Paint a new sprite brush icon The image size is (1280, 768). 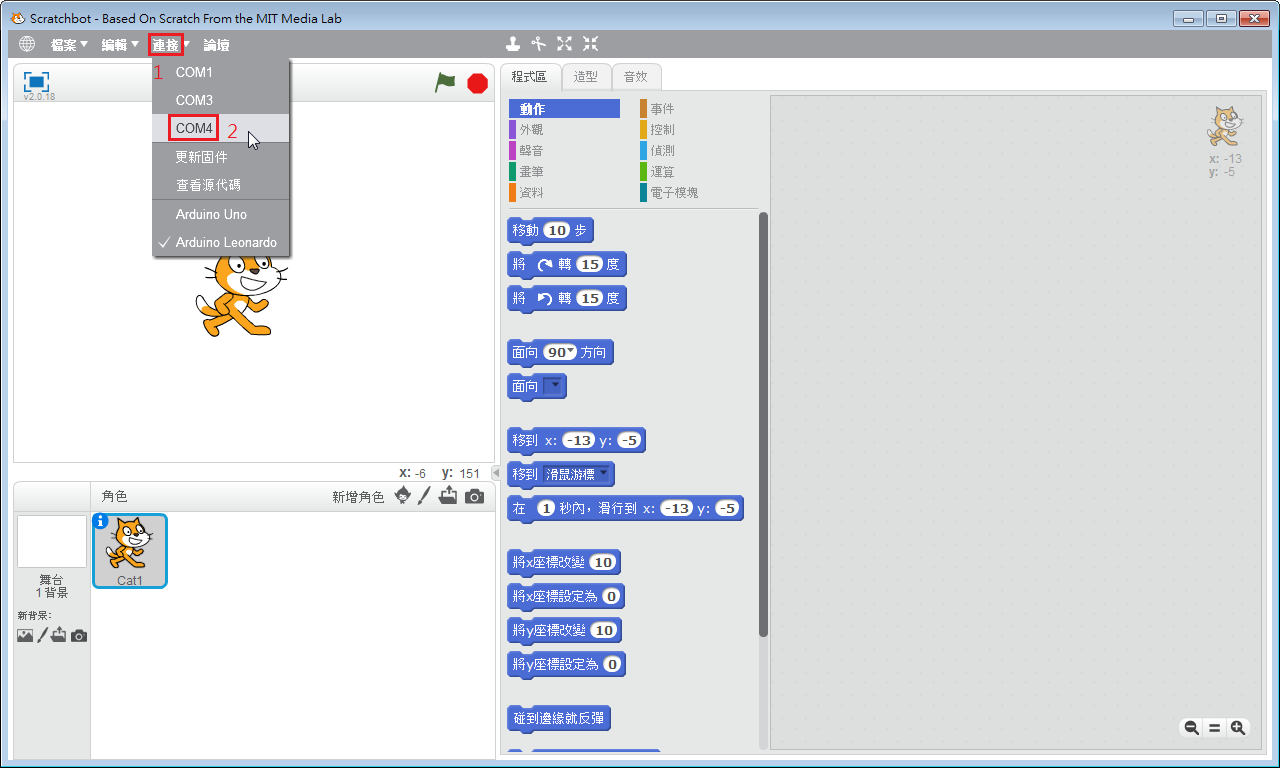pos(424,495)
